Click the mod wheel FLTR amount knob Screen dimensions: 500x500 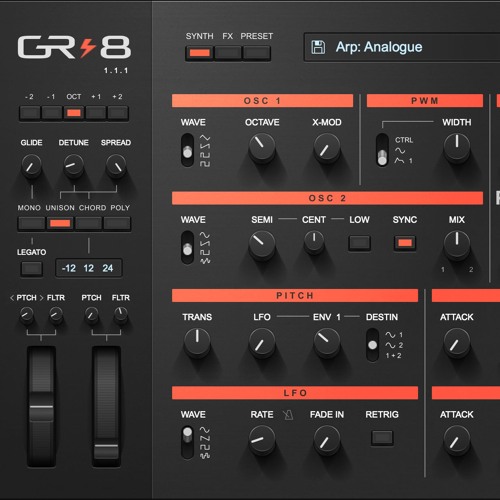coord(121,315)
